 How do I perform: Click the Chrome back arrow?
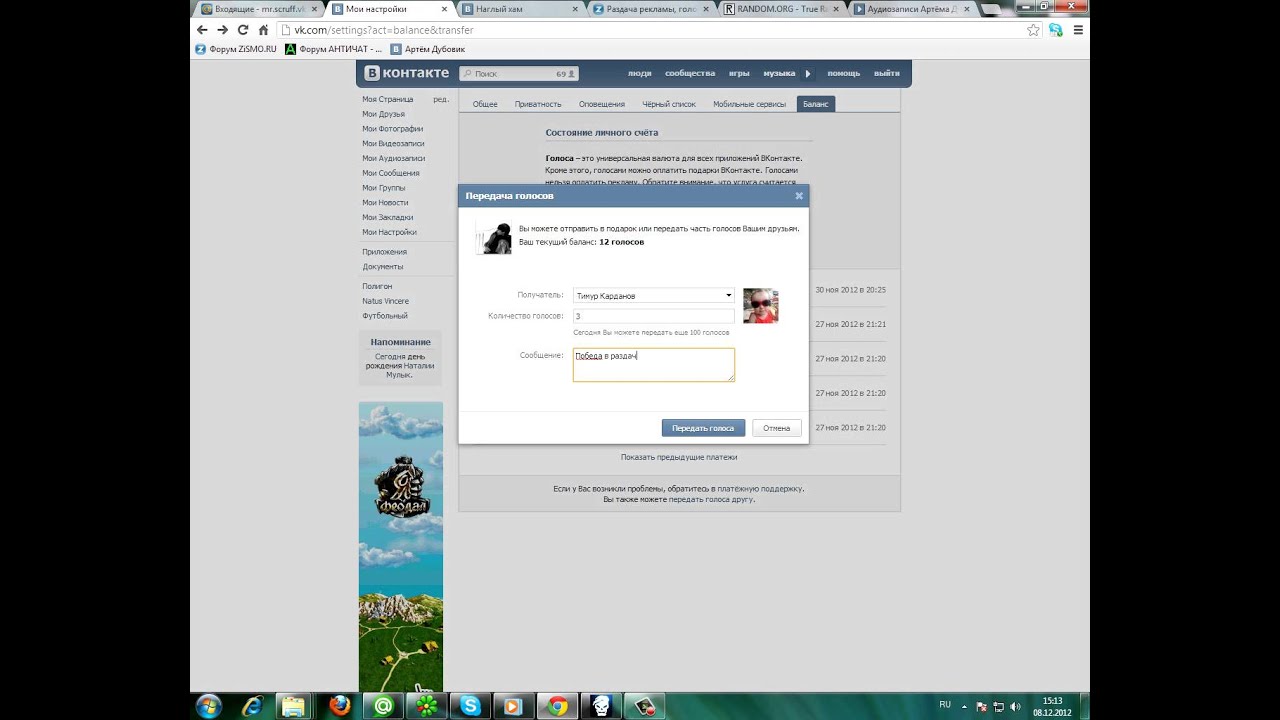tap(202, 30)
